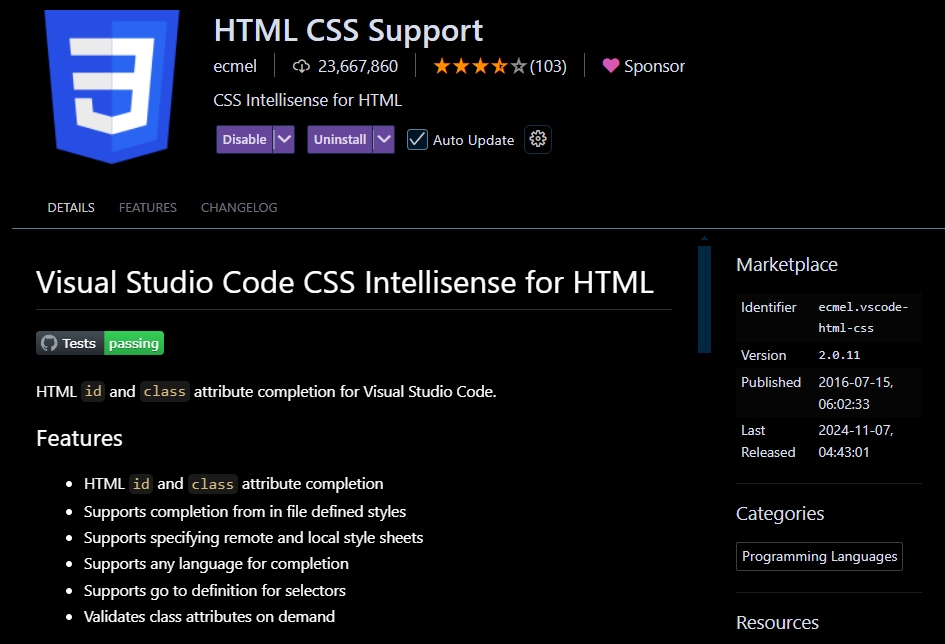This screenshot has width=945, height=644.
Task: Click "Supports specifying remote and local style sheets"
Action: coord(253,537)
